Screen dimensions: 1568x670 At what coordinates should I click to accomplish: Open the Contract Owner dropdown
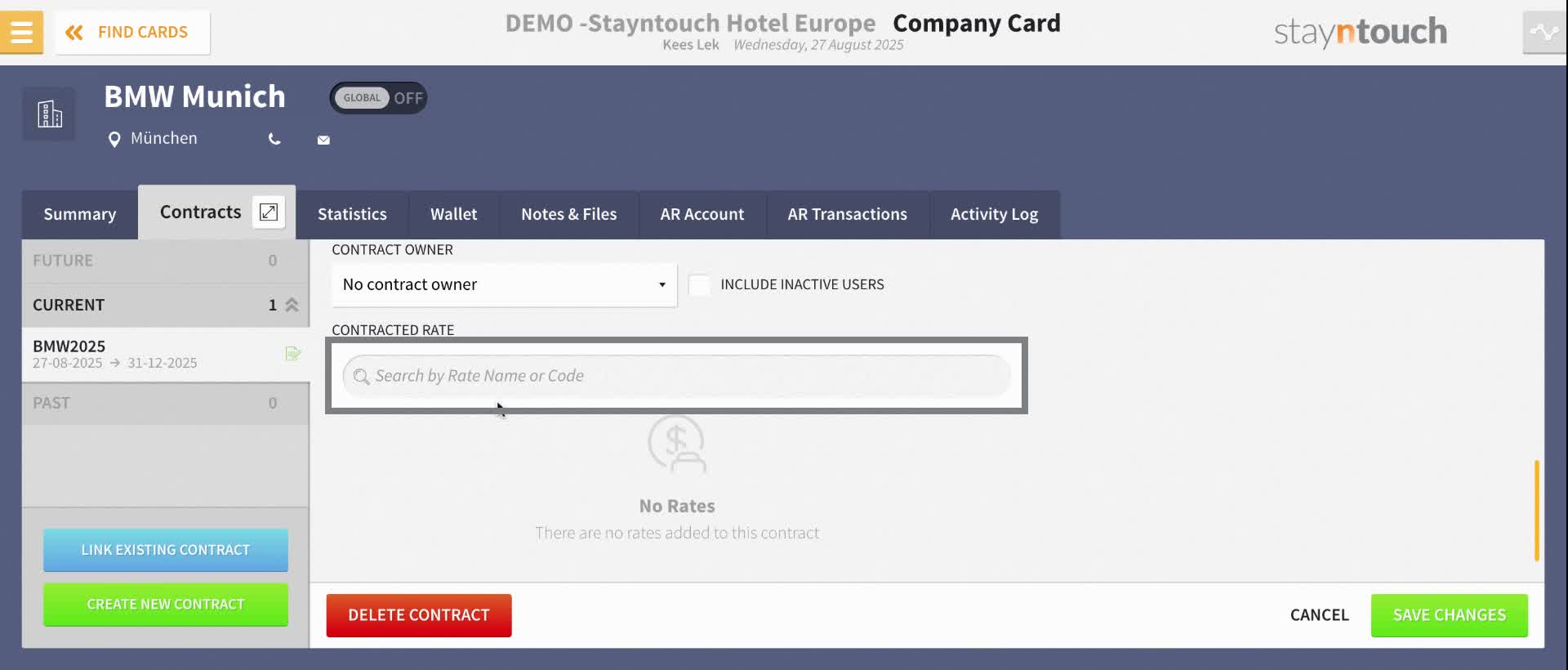pyautogui.click(x=504, y=284)
